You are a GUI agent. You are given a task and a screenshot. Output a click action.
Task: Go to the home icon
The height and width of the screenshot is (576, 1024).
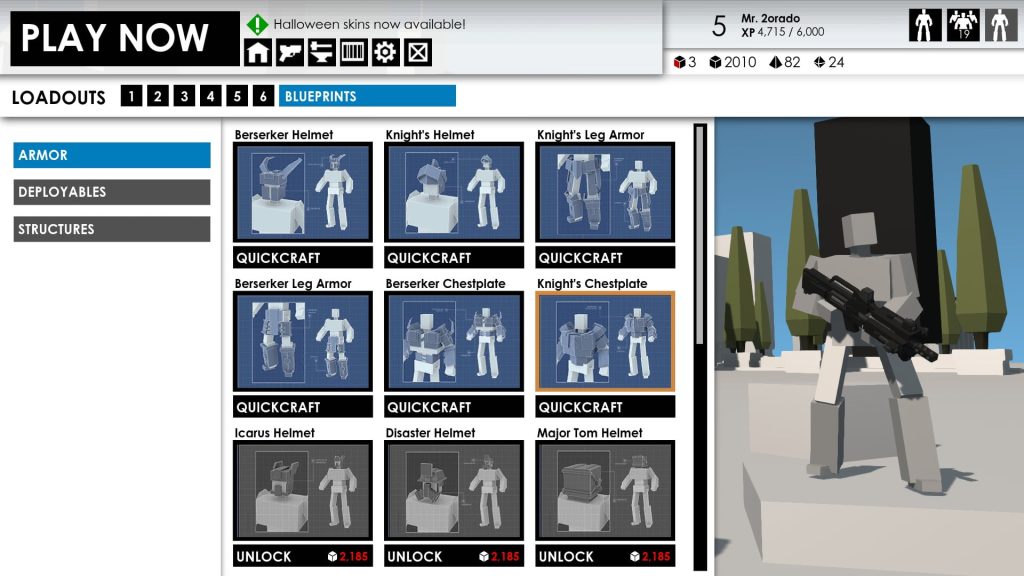click(x=259, y=52)
